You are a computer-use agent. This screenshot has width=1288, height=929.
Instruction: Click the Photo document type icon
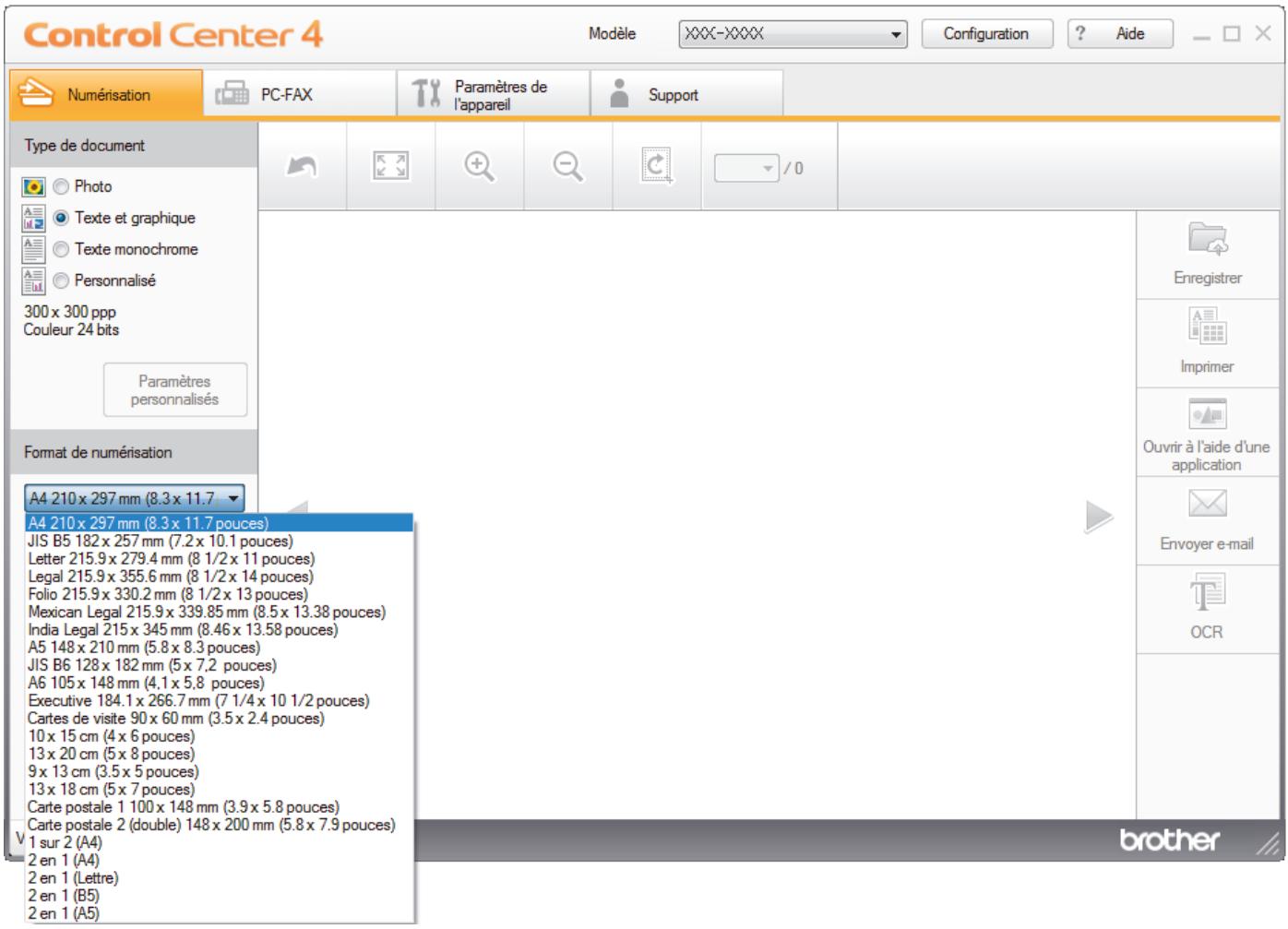click(33, 187)
